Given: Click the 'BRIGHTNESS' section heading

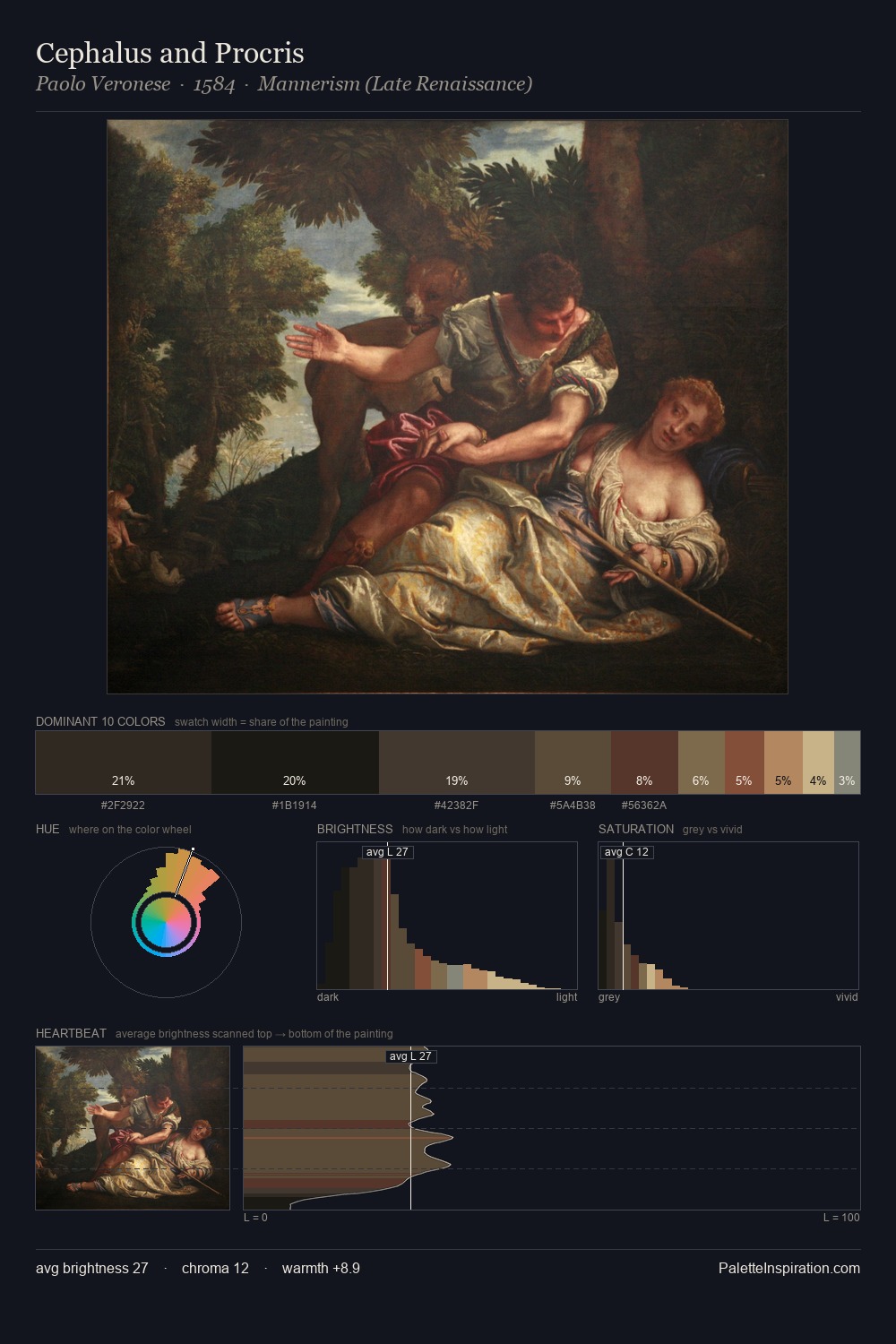Looking at the screenshot, I should tap(355, 829).
